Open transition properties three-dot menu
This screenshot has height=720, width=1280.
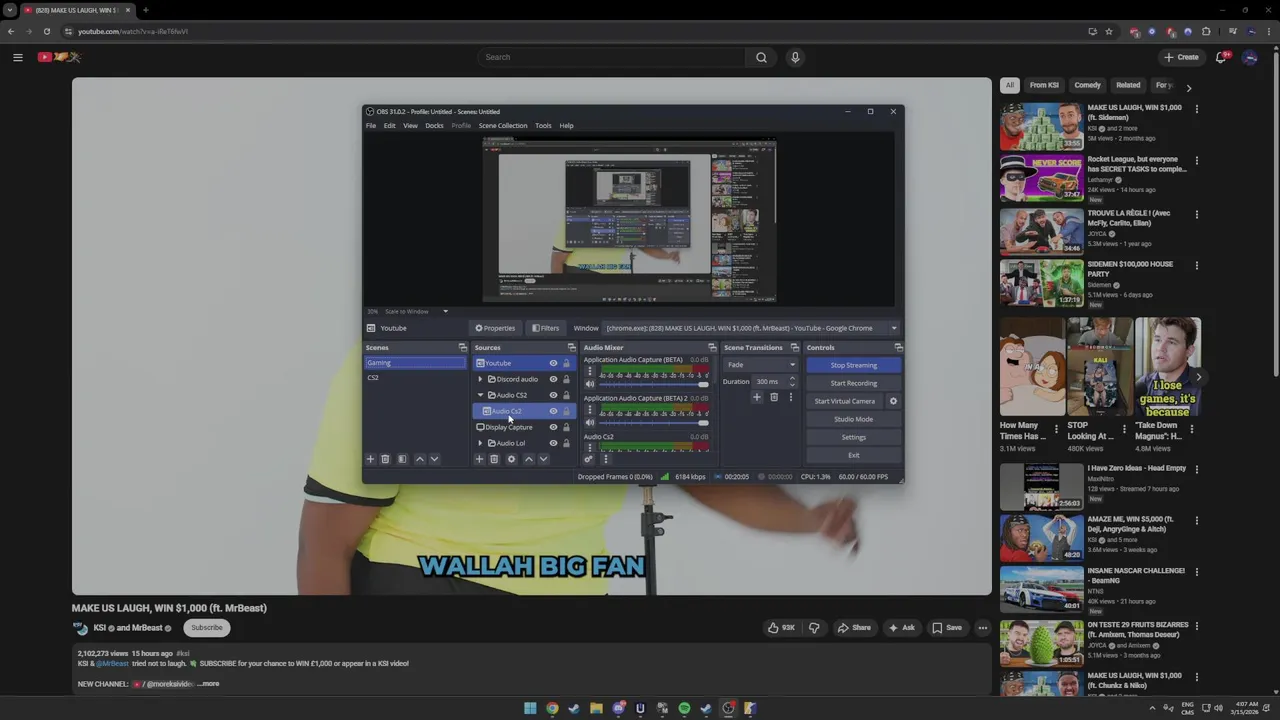790,397
